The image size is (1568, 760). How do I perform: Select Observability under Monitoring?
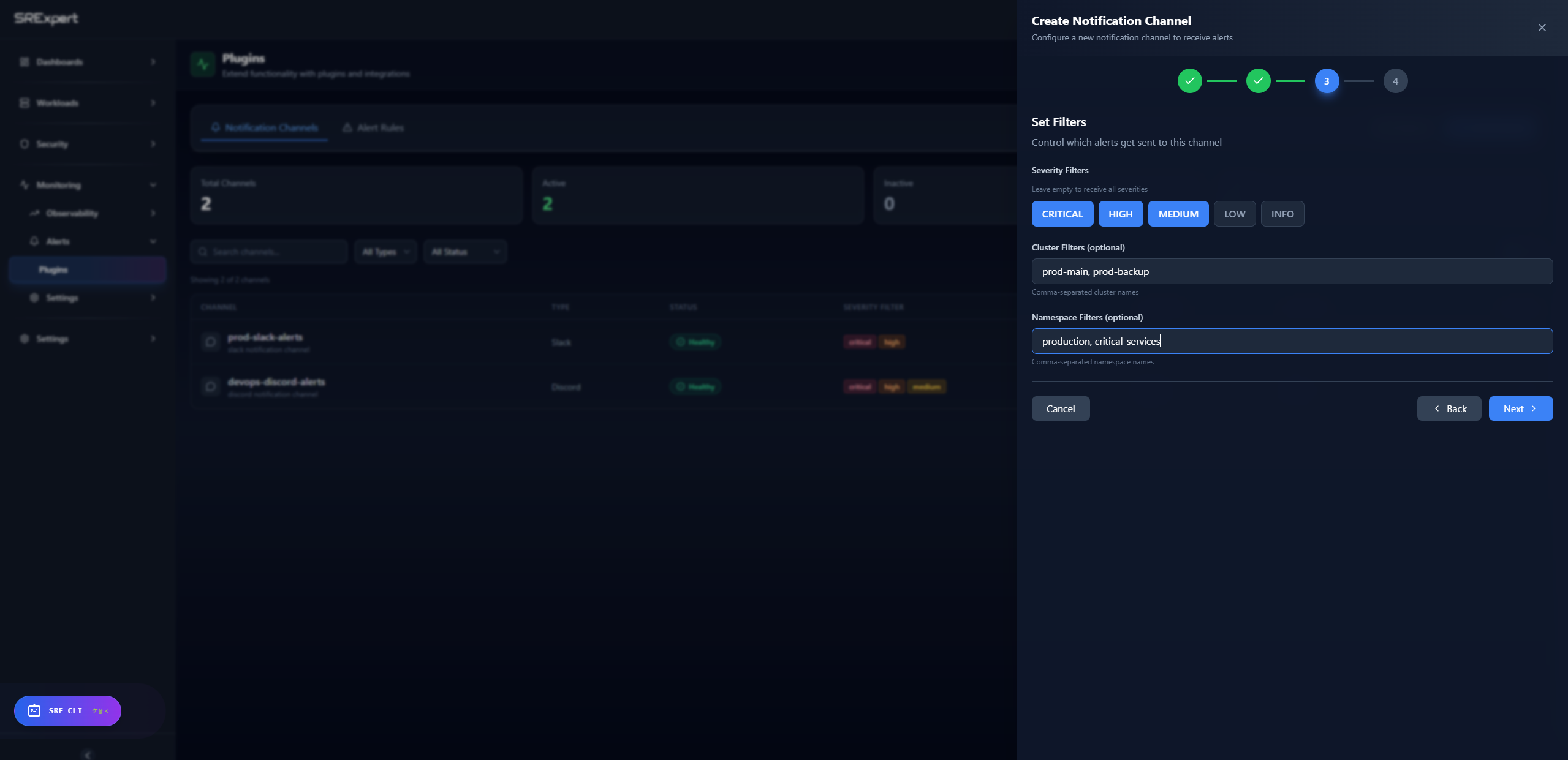pyautogui.click(x=72, y=213)
